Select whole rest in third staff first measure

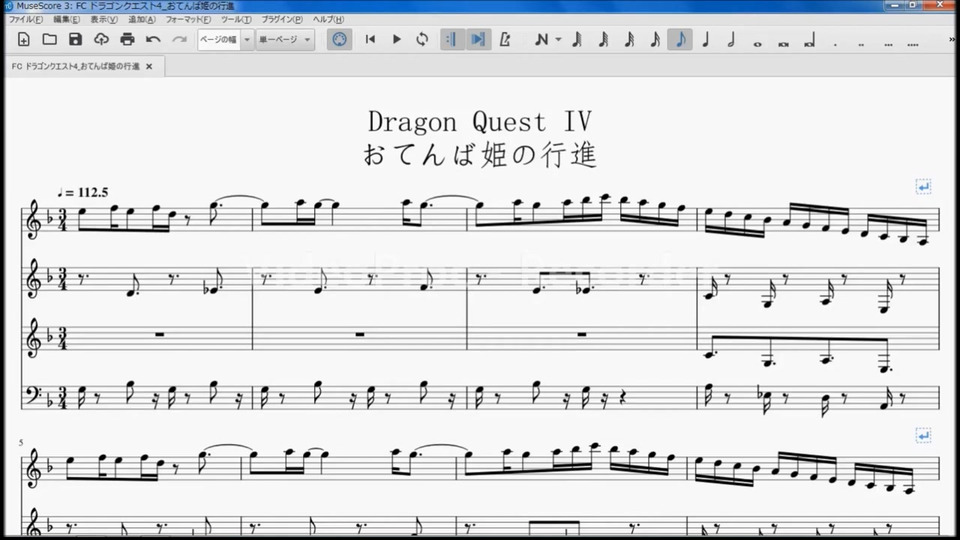pyautogui.click(x=159, y=334)
